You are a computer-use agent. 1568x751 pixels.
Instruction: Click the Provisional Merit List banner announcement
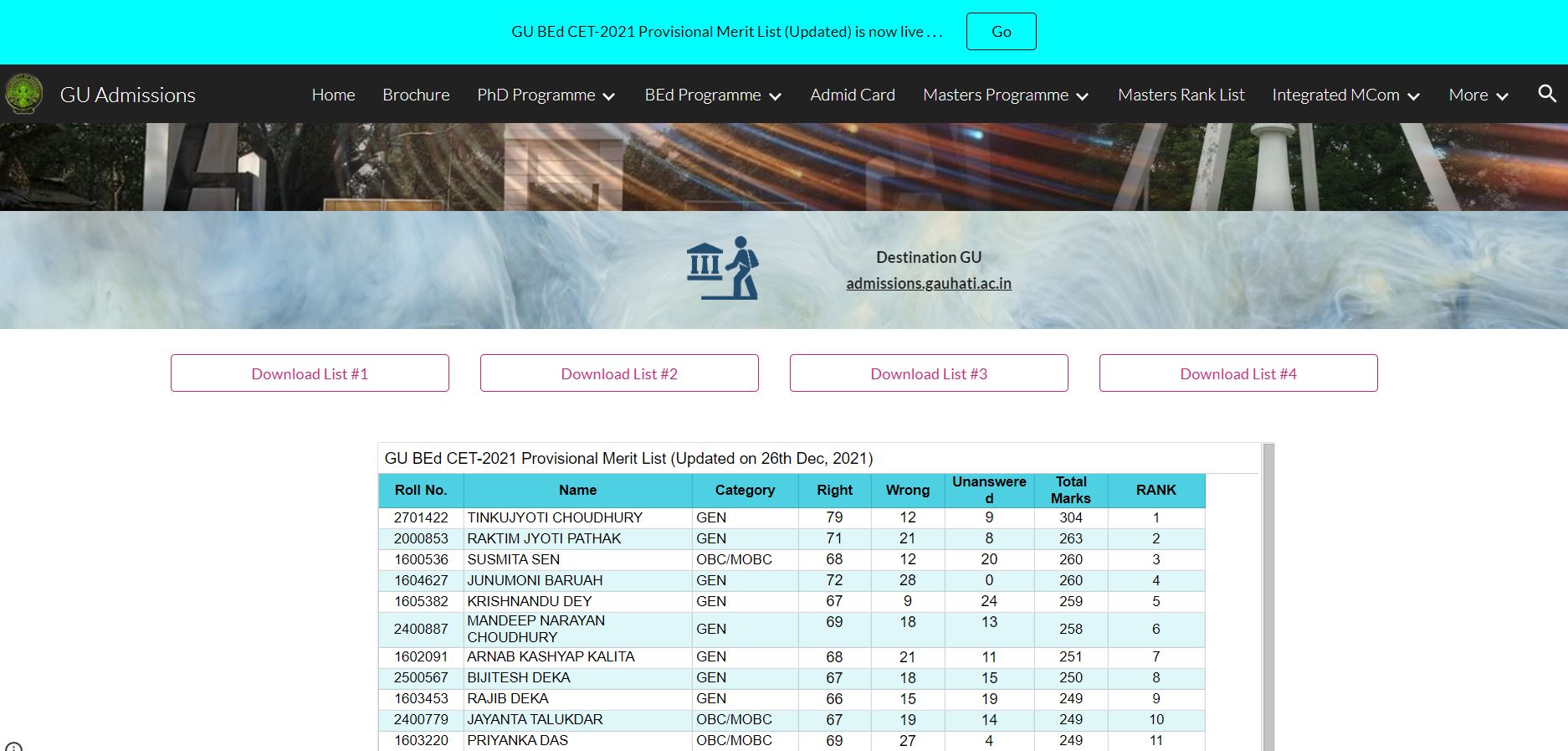[726, 32]
